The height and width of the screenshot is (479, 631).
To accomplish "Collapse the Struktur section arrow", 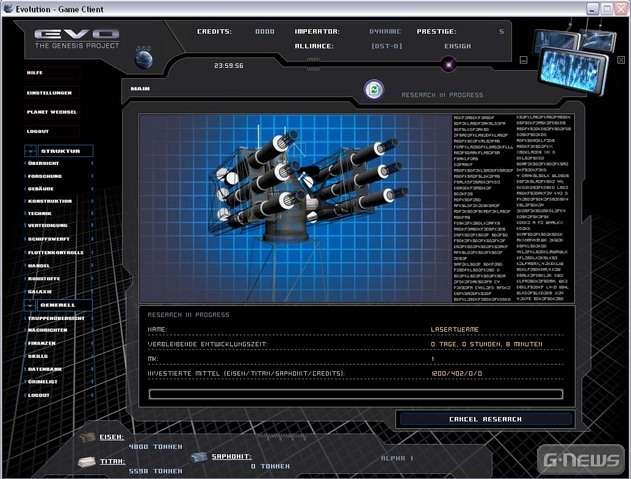I will coord(31,151).
